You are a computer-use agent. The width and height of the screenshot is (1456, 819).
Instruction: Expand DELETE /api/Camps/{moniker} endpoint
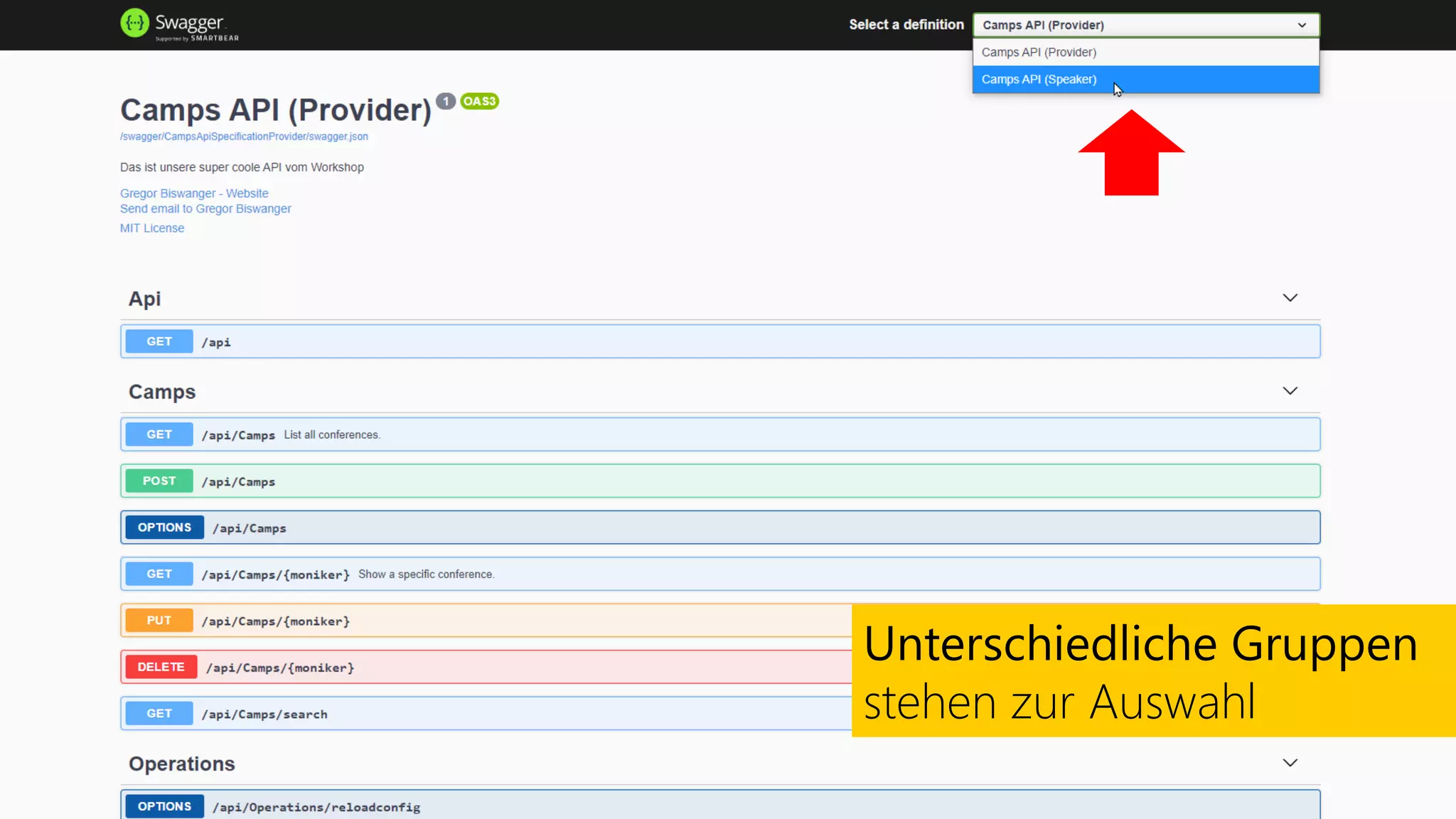486,667
